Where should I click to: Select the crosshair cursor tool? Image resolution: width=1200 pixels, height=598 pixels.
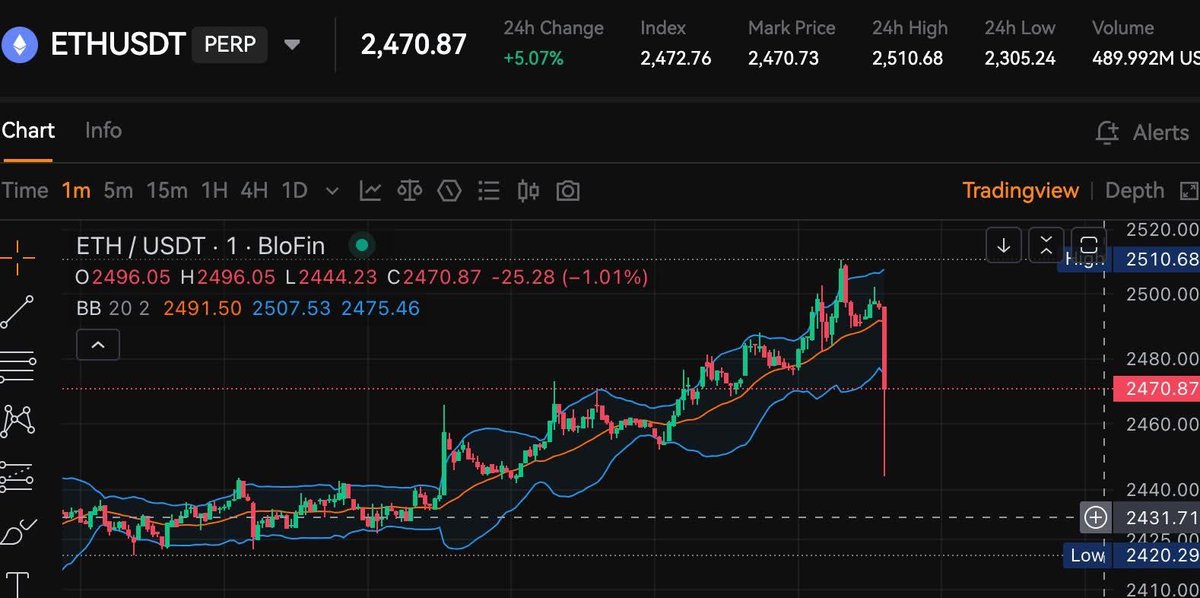(17, 257)
